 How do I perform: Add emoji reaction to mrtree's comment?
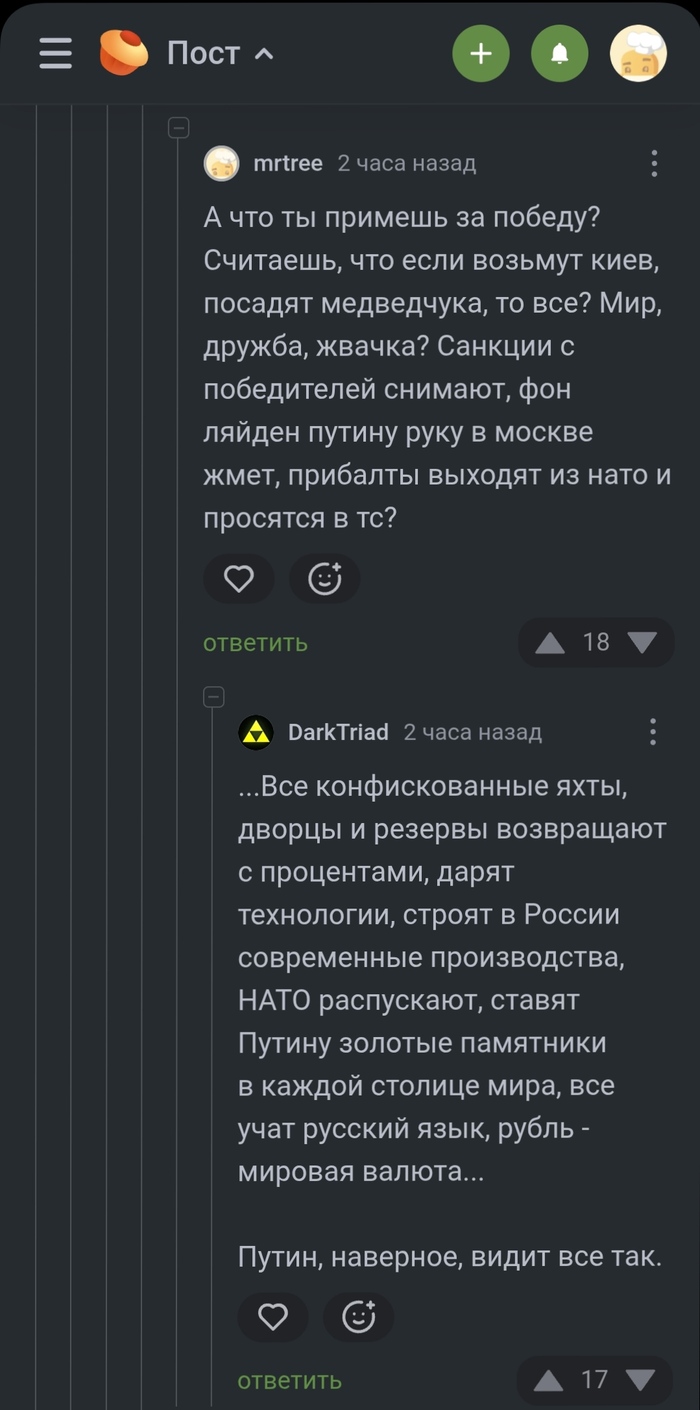pos(325,579)
